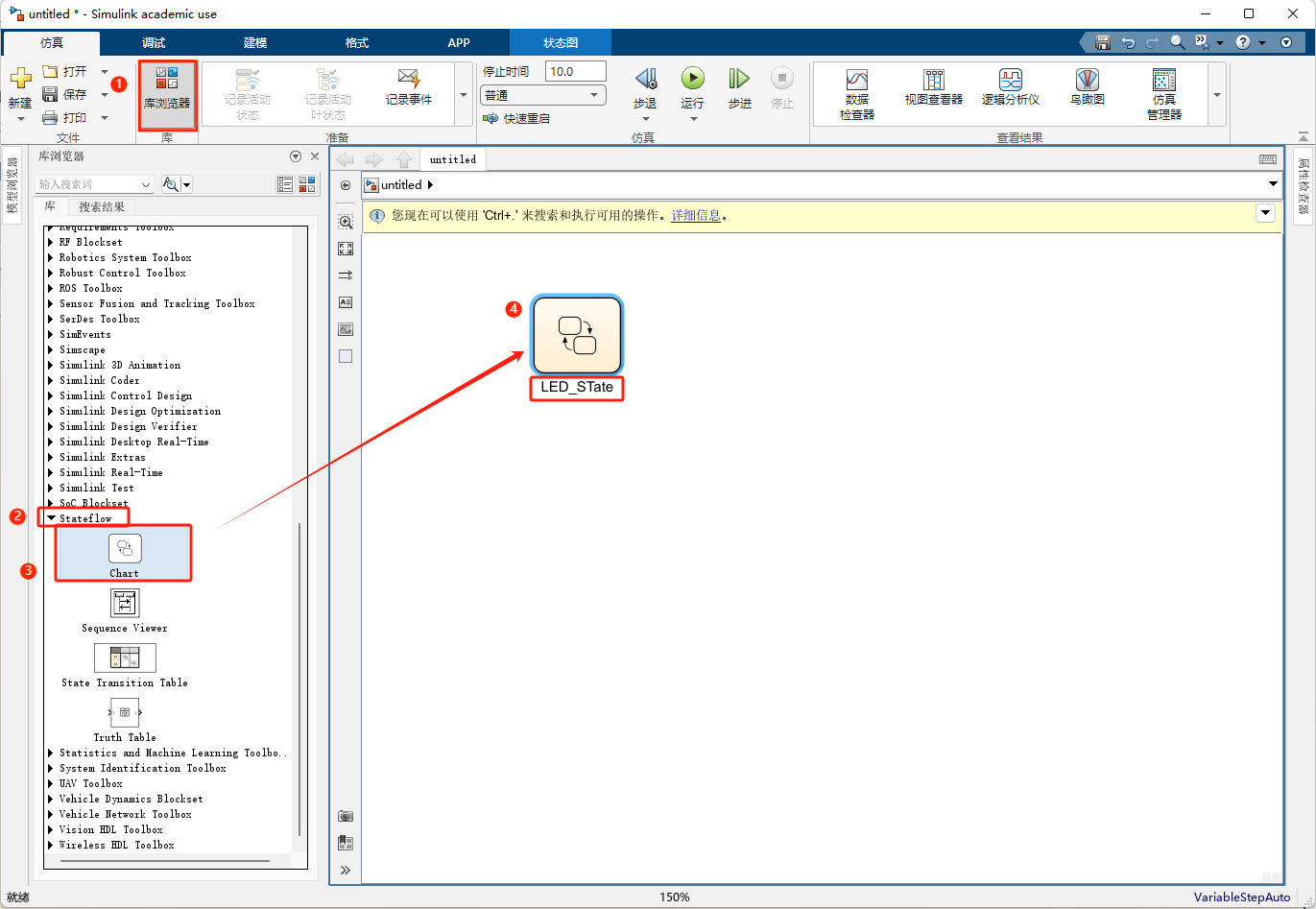Click the annotation text tool in the palette
Screen dimensions: 1316x909
click(346, 302)
